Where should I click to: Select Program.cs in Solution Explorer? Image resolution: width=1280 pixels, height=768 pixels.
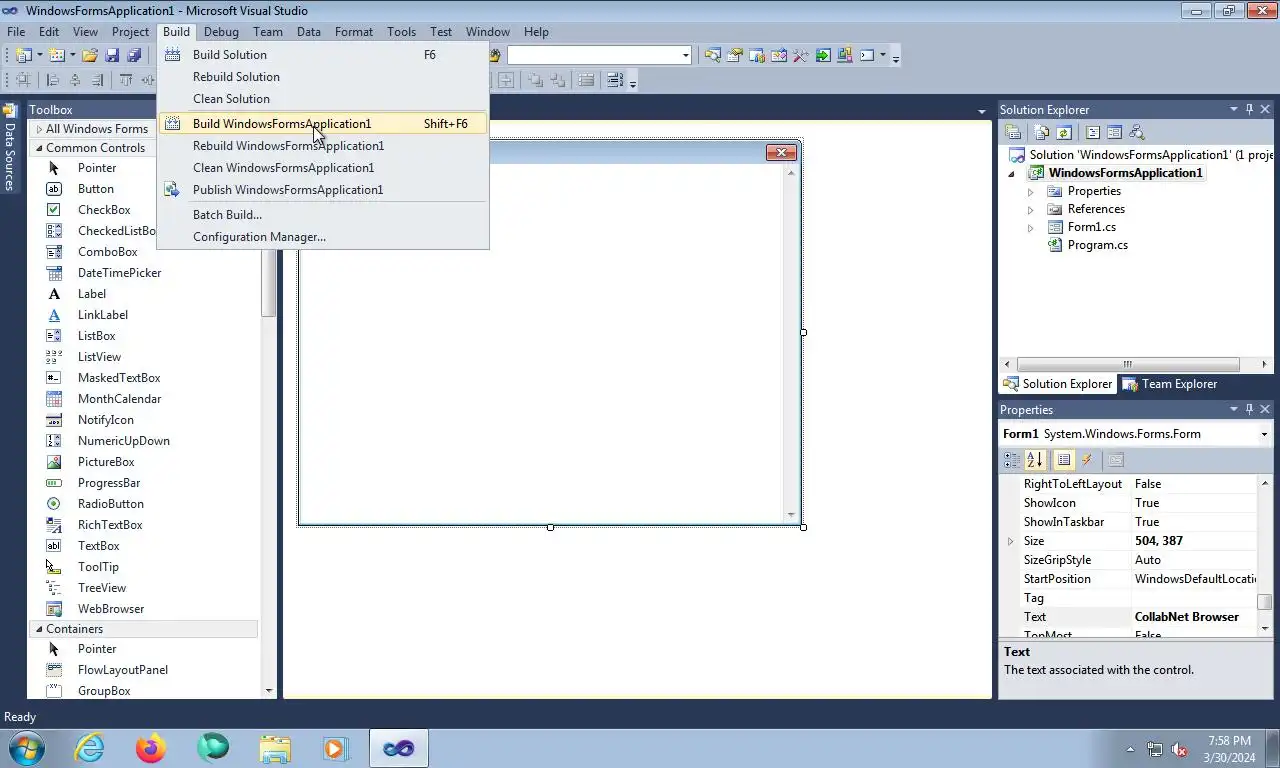click(x=1097, y=245)
